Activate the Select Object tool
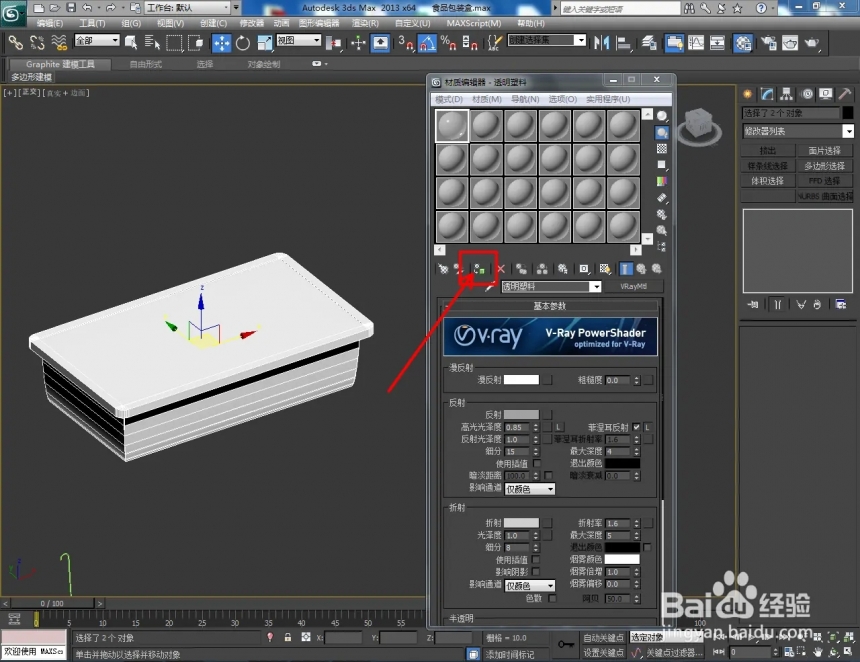Viewport: 860px width, 662px height. point(131,42)
